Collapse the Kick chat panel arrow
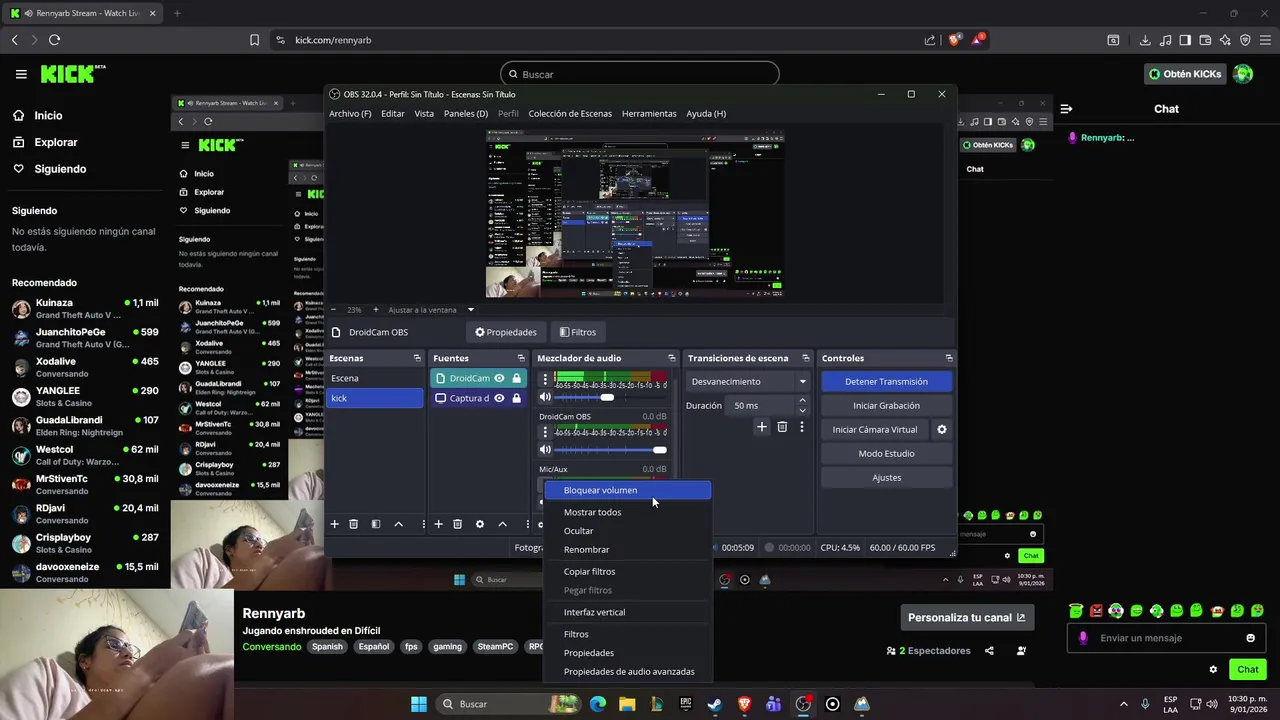Screen dimensions: 1280x720 (x=1067, y=109)
